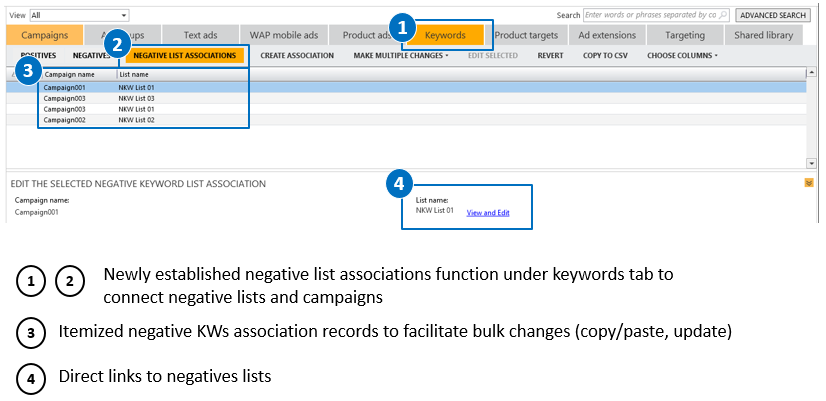Click the Create Association button
Image resolution: width=826 pixels, height=401 pixels.
click(297, 56)
